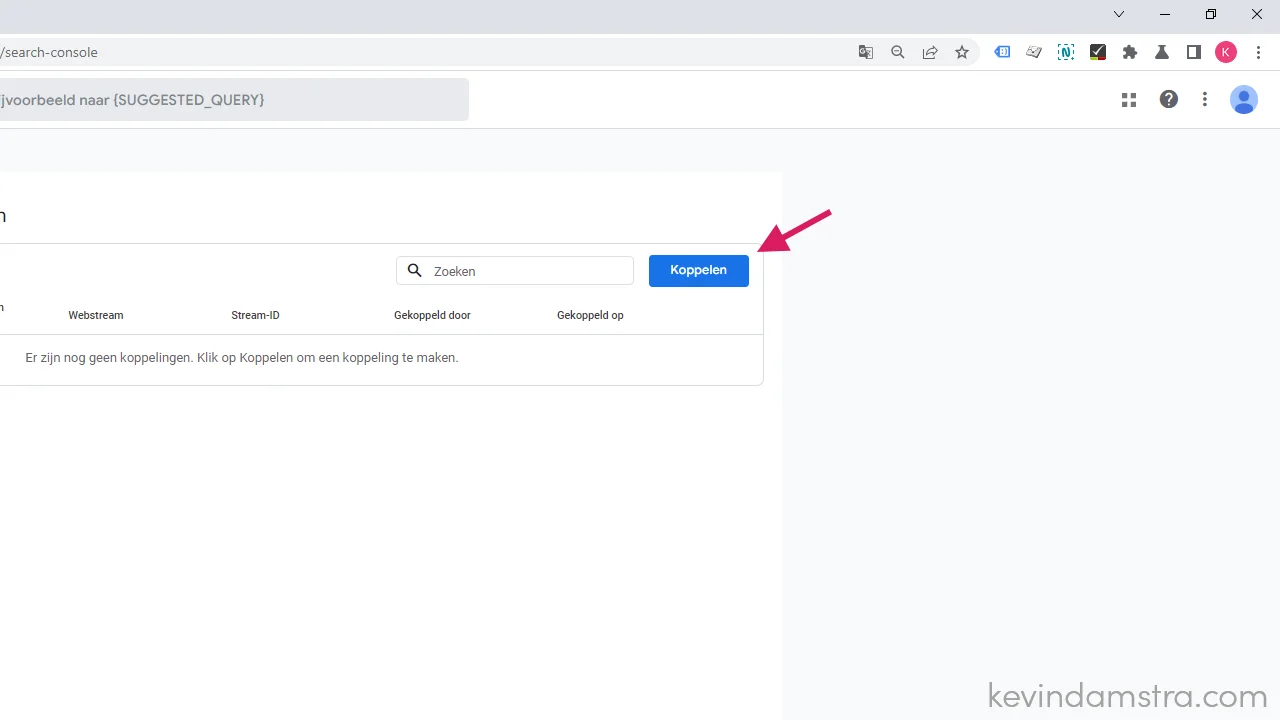
Task: Close the browser window
Action: (x=1257, y=14)
